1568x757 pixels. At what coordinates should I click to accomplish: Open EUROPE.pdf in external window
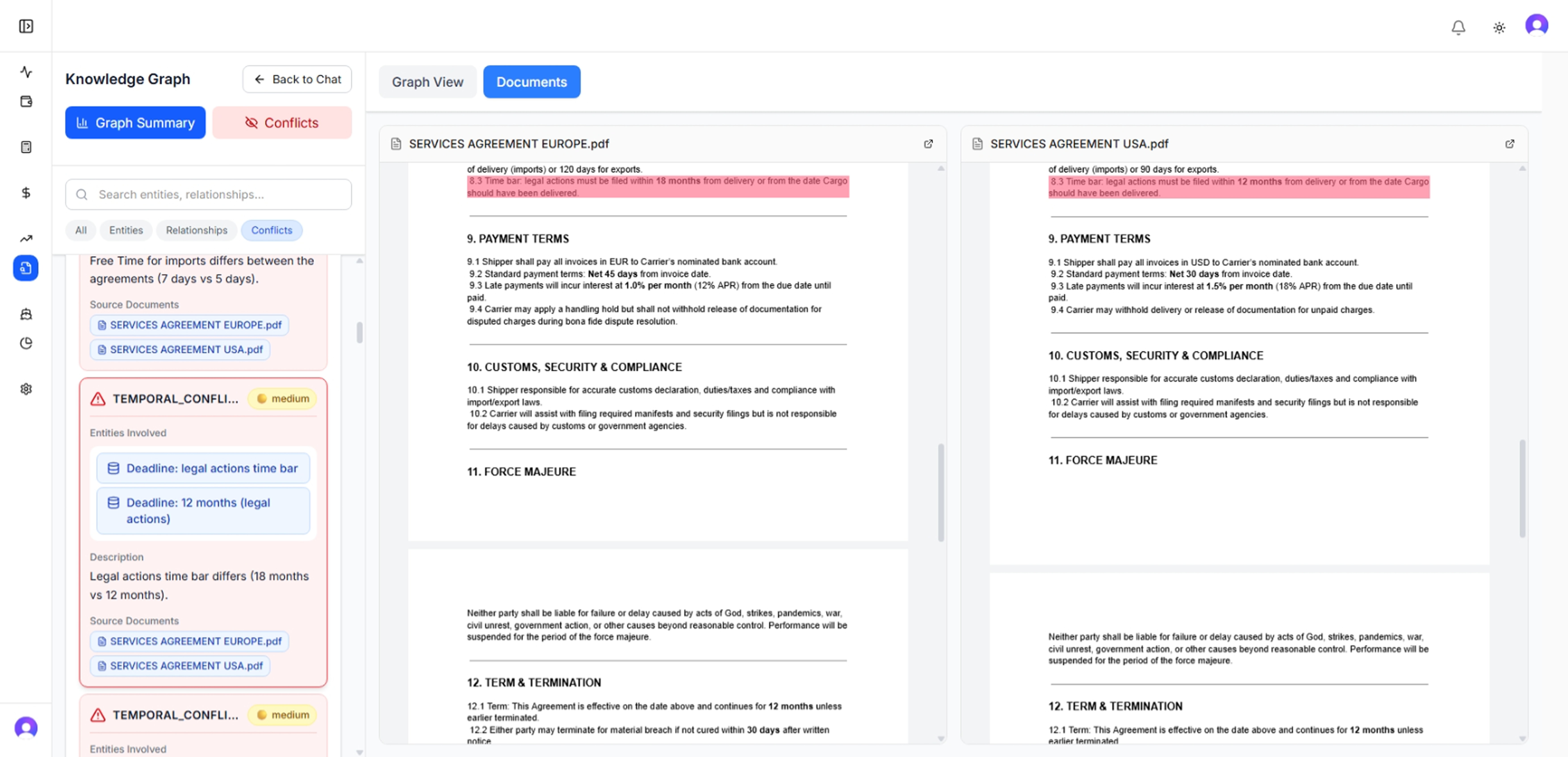coord(928,144)
